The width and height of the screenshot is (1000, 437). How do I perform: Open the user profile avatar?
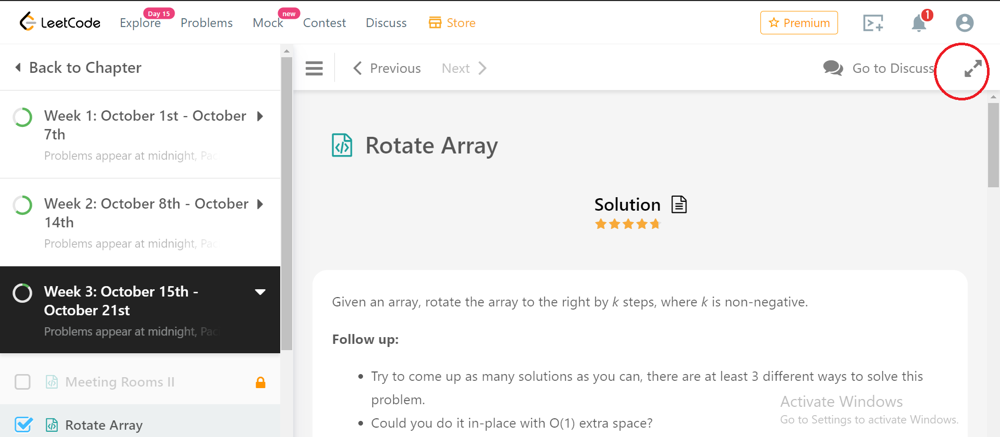pyautogui.click(x=964, y=23)
